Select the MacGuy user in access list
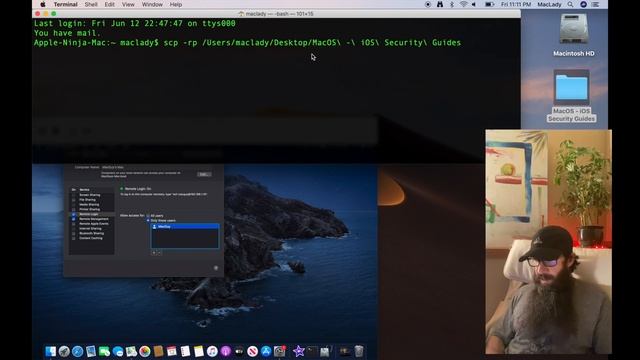The image size is (640, 360). 185,227
